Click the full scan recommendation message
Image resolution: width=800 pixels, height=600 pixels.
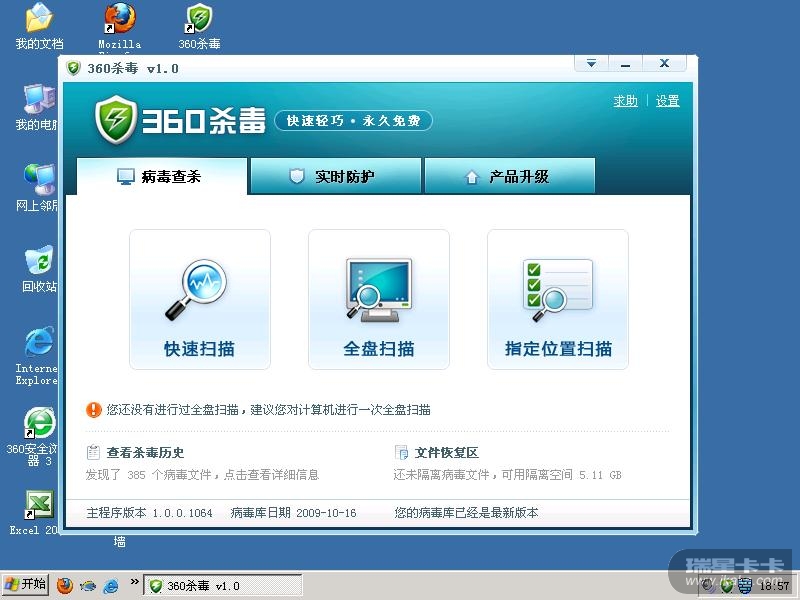click(x=268, y=410)
